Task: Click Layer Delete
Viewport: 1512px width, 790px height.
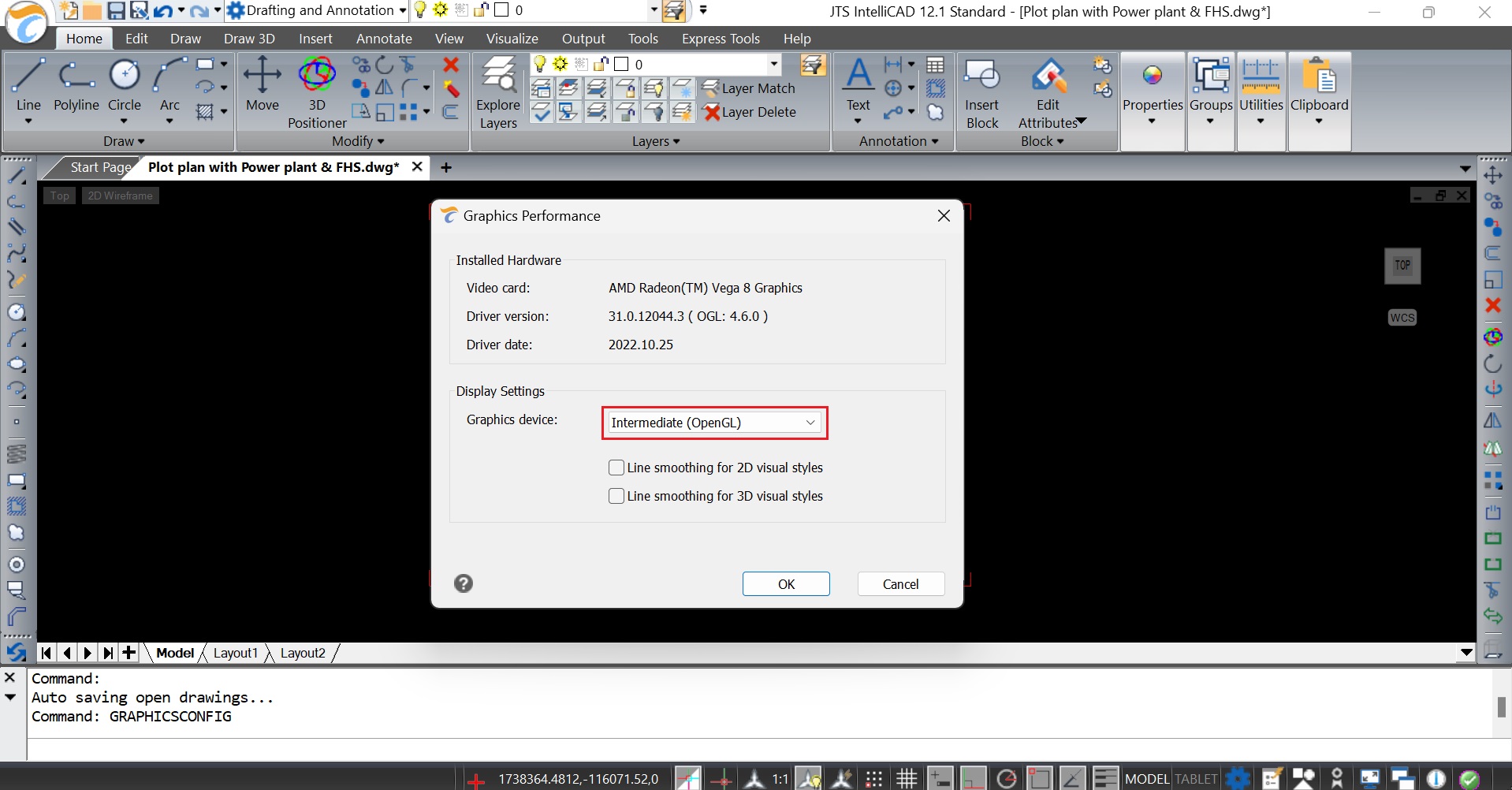Action: click(x=750, y=112)
